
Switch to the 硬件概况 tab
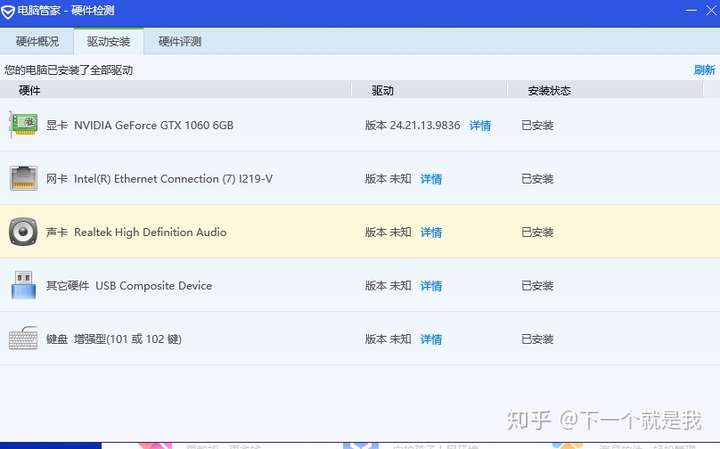tap(37, 41)
